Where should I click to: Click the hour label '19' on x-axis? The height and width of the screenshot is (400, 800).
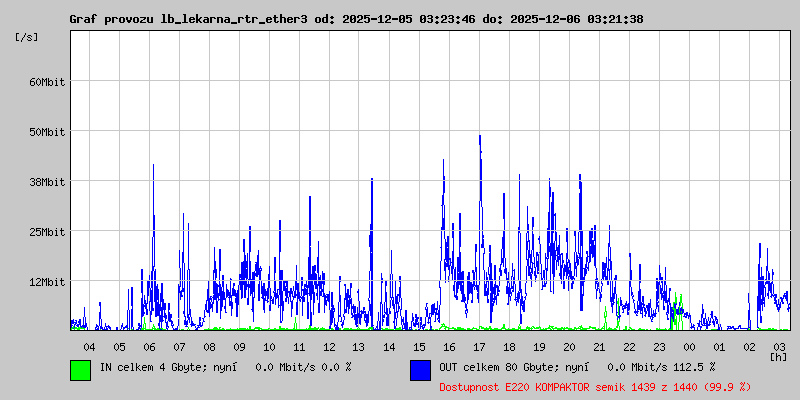539,347
